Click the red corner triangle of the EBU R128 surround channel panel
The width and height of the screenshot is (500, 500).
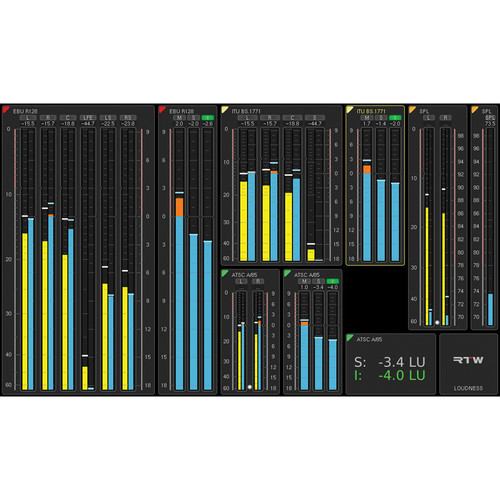coord(5,109)
